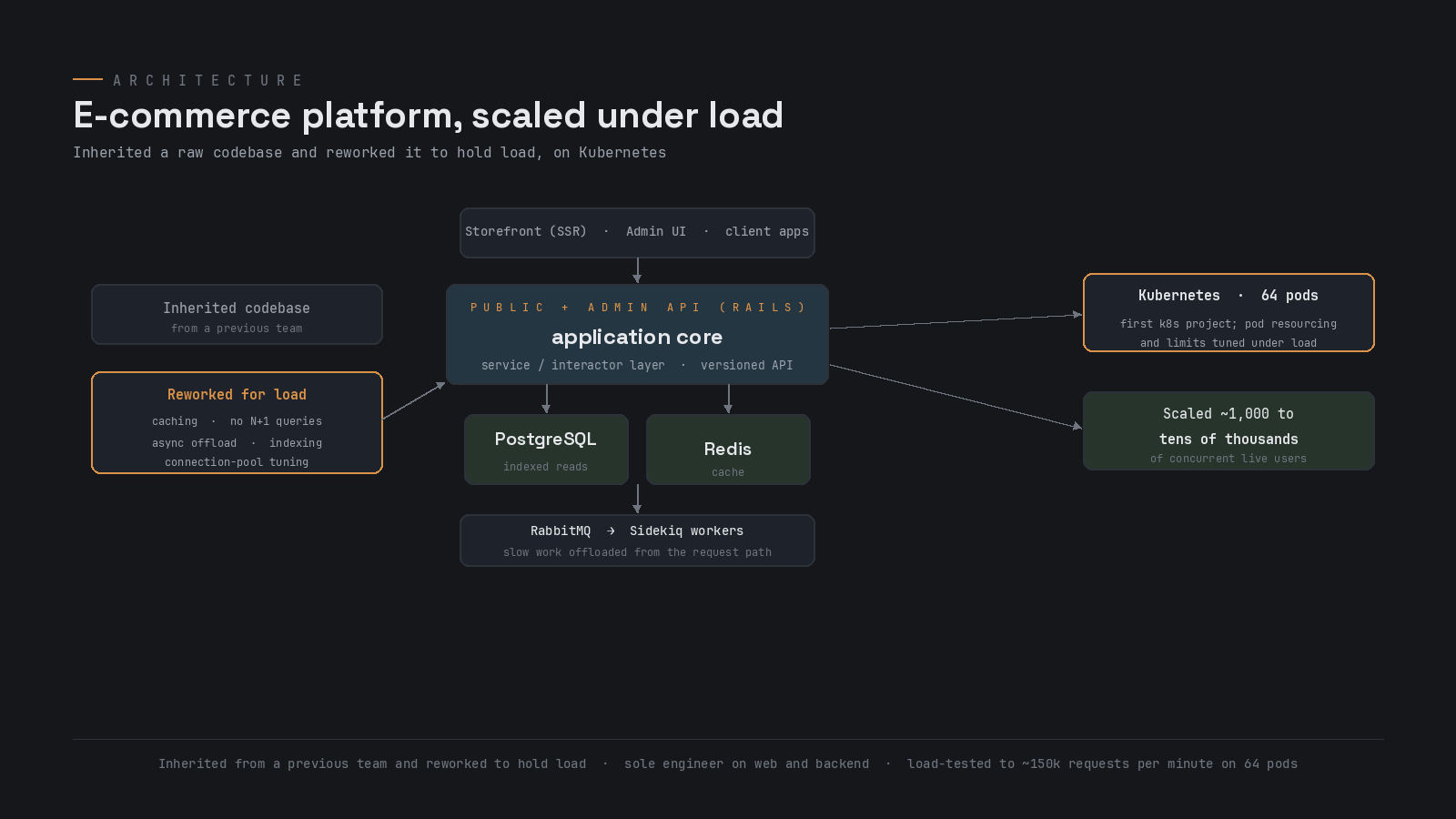Screen dimensions: 1456x819
Task: Click 'connection-pool tuning' line
Action: [x=237, y=462]
